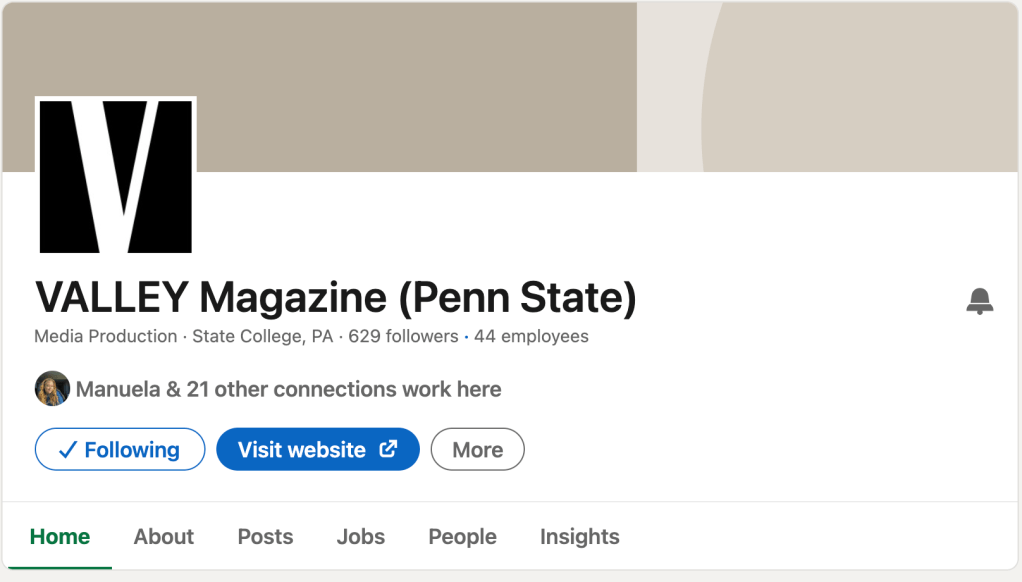Open the VALLEY Magazine V logo
1022x582 pixels.
coord(116,176)
